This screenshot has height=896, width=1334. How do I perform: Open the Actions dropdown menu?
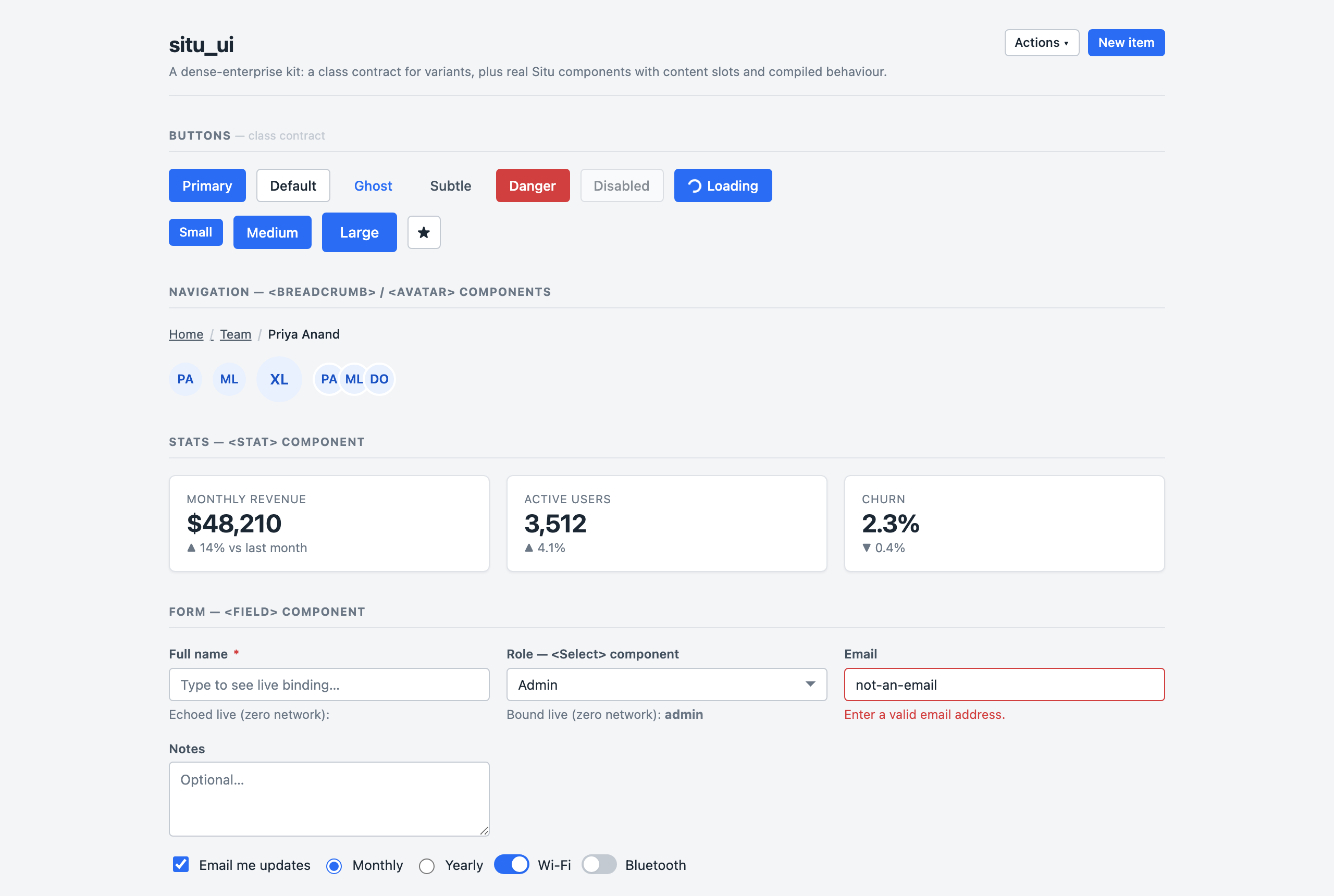point(1041,42)
